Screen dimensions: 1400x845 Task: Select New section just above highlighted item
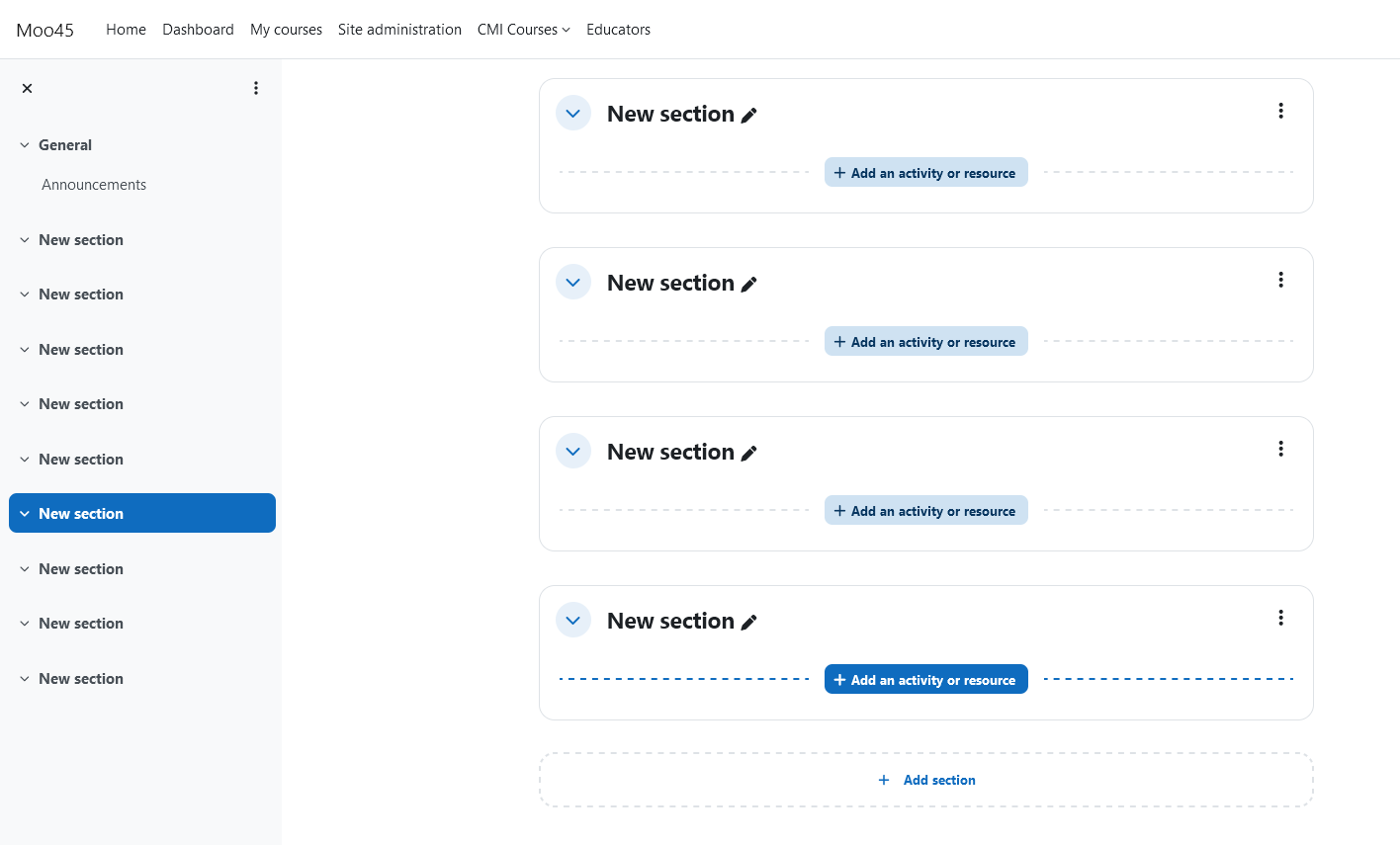coord(81,460)
